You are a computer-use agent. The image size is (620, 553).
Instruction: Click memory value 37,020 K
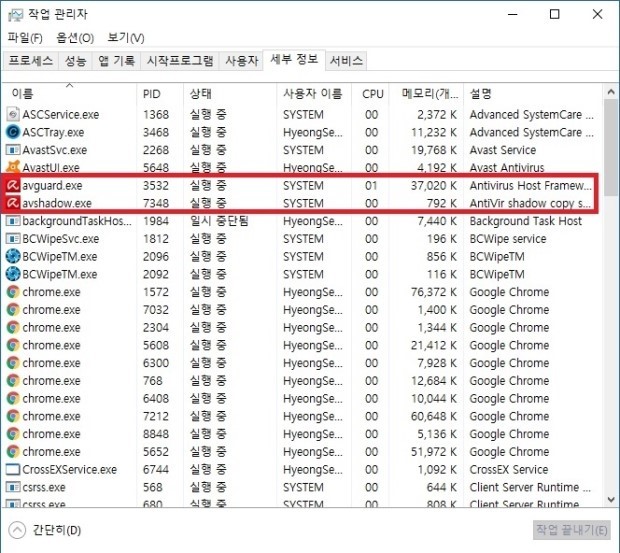click(x=433, y=185)
